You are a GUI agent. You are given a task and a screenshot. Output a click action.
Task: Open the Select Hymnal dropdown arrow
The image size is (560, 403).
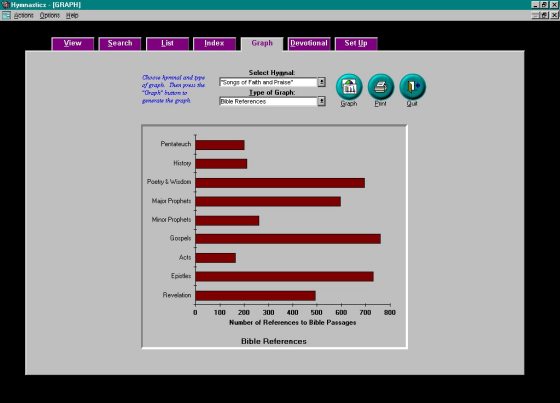[x=321, y=82]
